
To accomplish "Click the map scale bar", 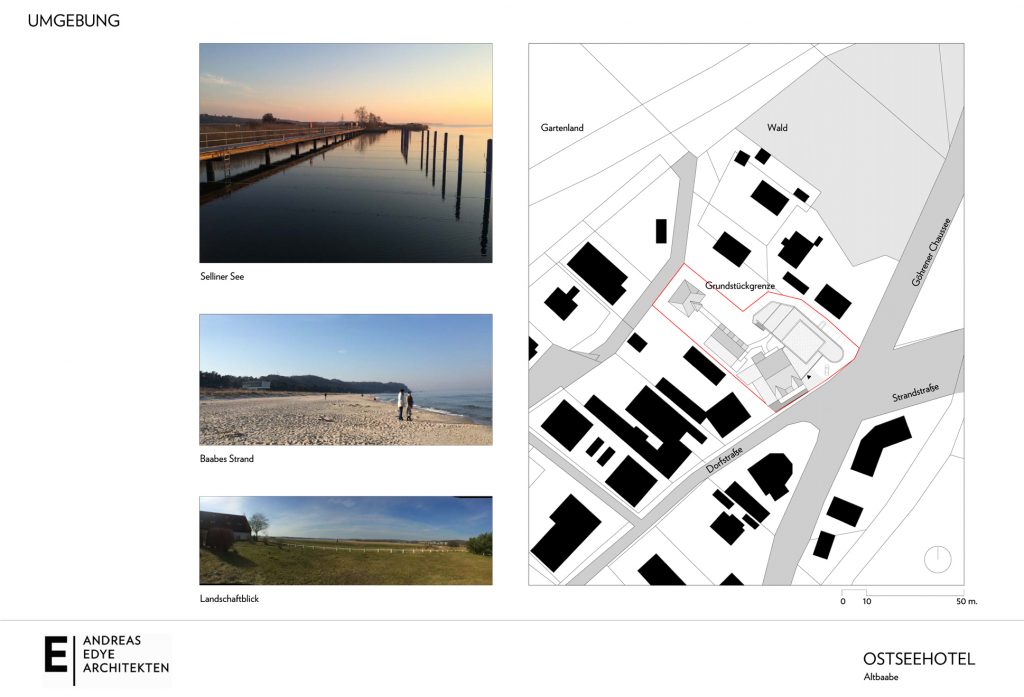I will pos(902,596).
